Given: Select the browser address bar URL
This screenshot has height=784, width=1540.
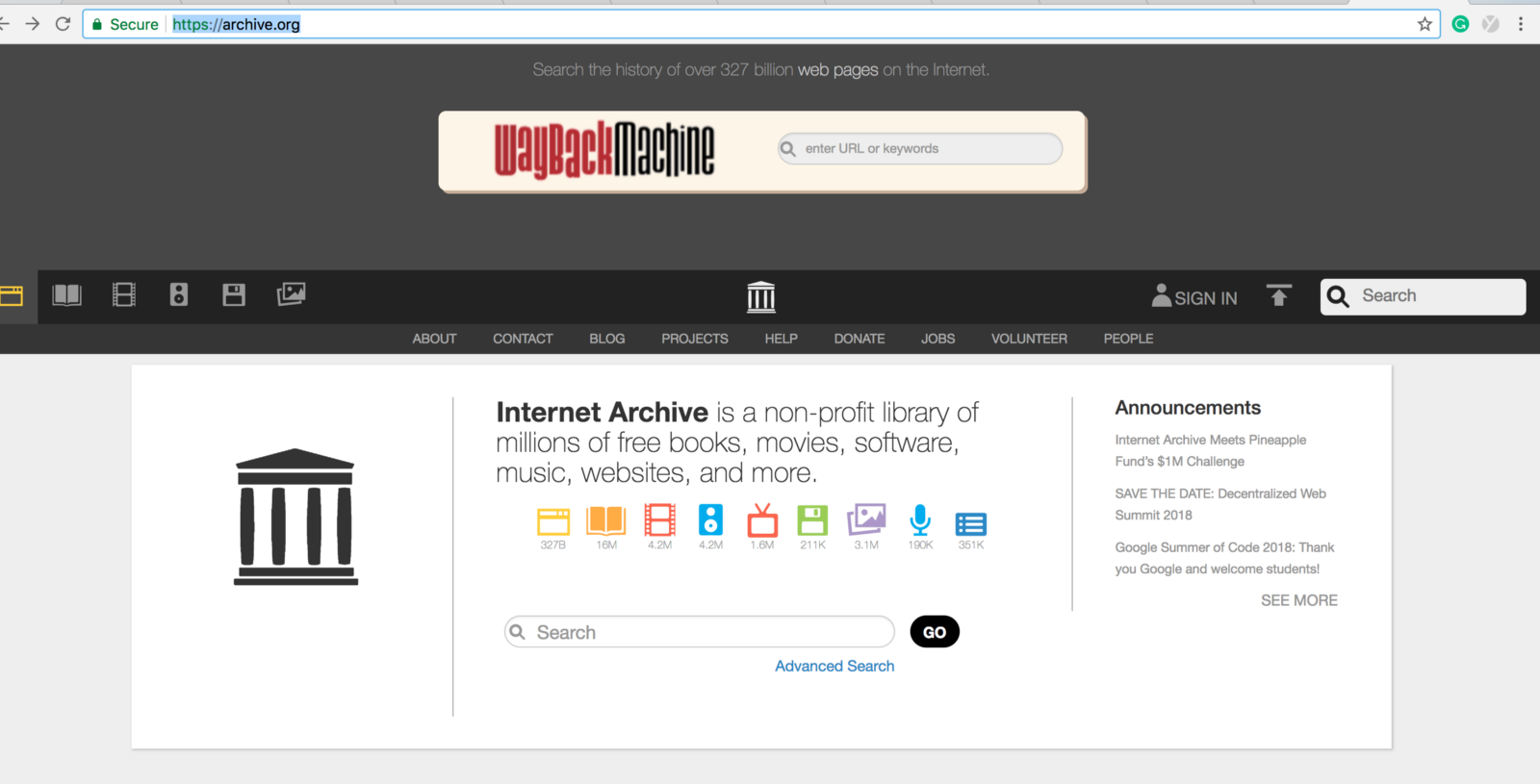Looking at the screenshot, I should 236,24.
